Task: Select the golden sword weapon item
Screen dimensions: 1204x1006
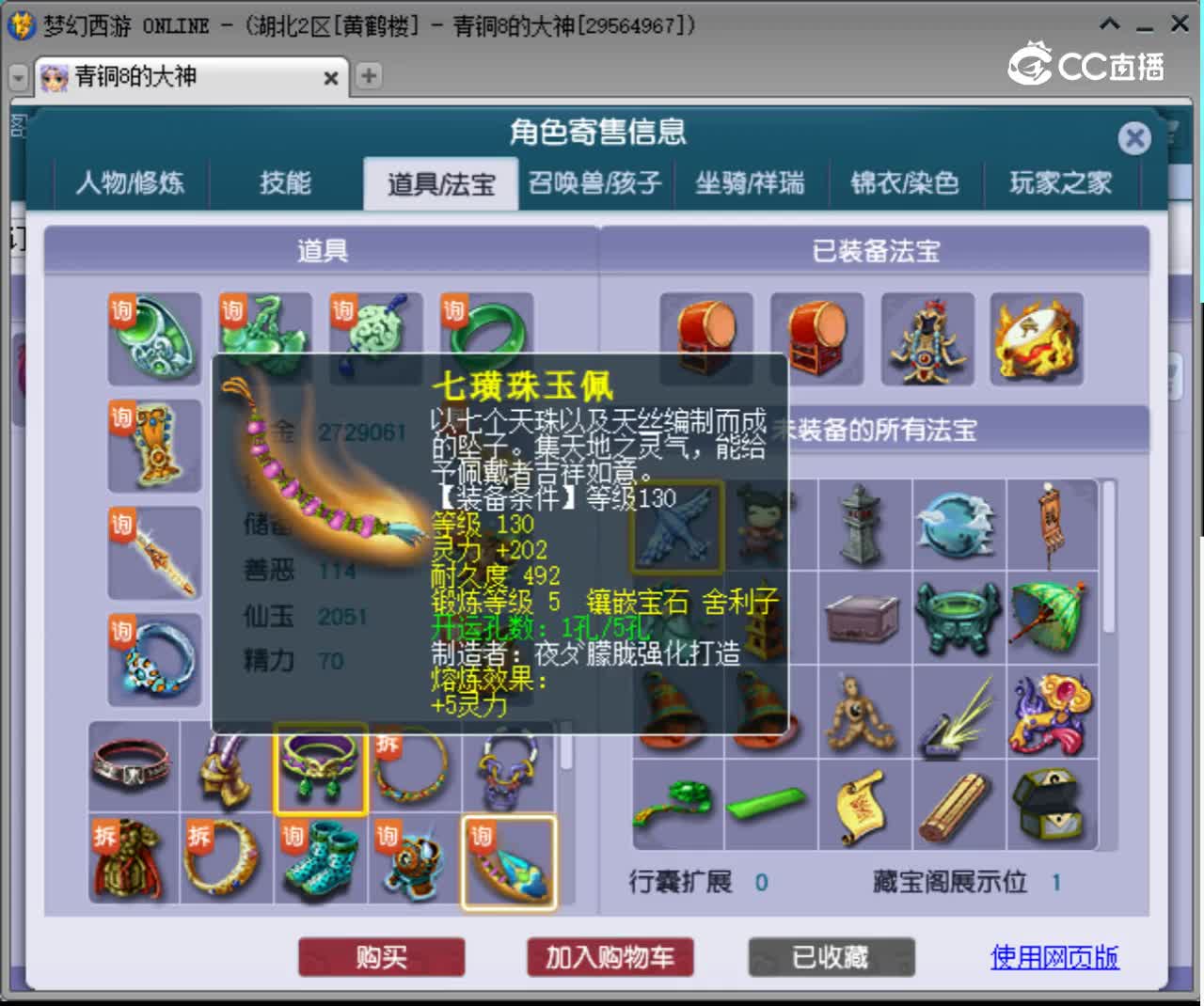Action: tap(155, 554)
